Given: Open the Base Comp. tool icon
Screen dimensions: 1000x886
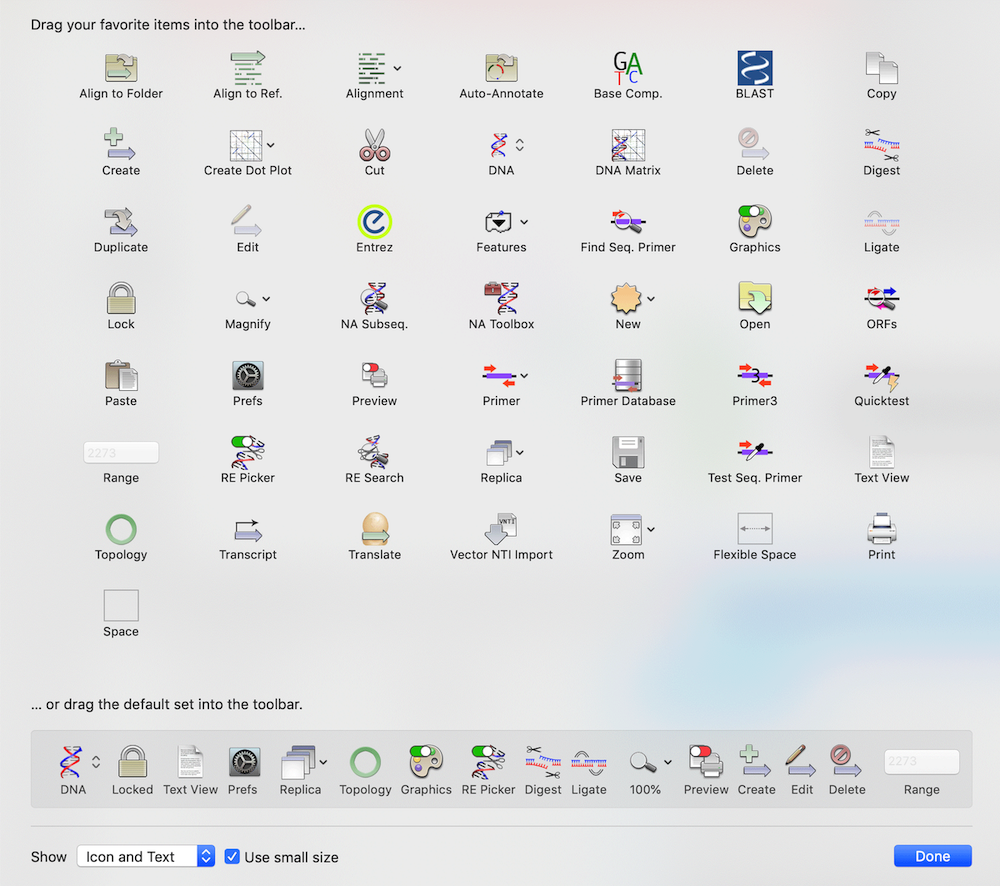Looking at the screenshot, I should (628, 67).
